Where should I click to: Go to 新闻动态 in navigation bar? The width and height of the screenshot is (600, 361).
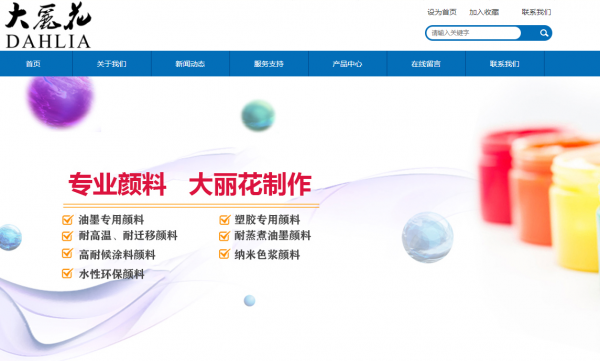click(190, 64)
